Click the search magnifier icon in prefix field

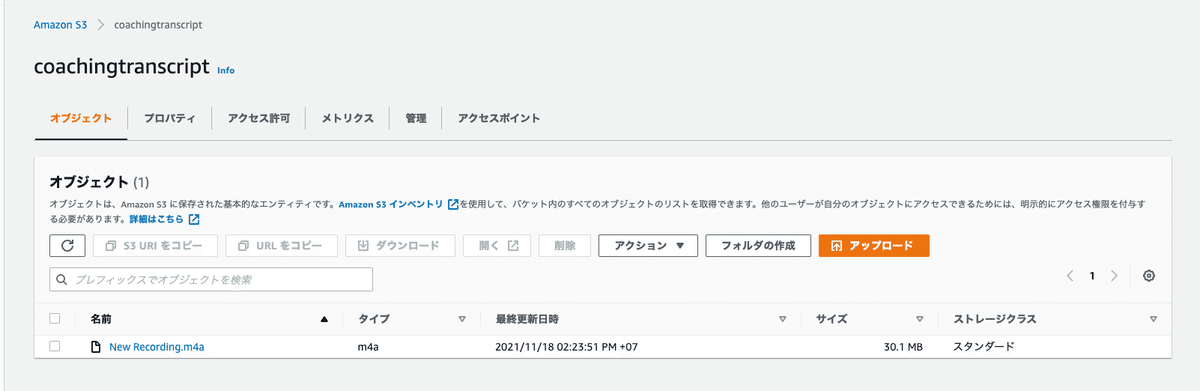point(62,280)
